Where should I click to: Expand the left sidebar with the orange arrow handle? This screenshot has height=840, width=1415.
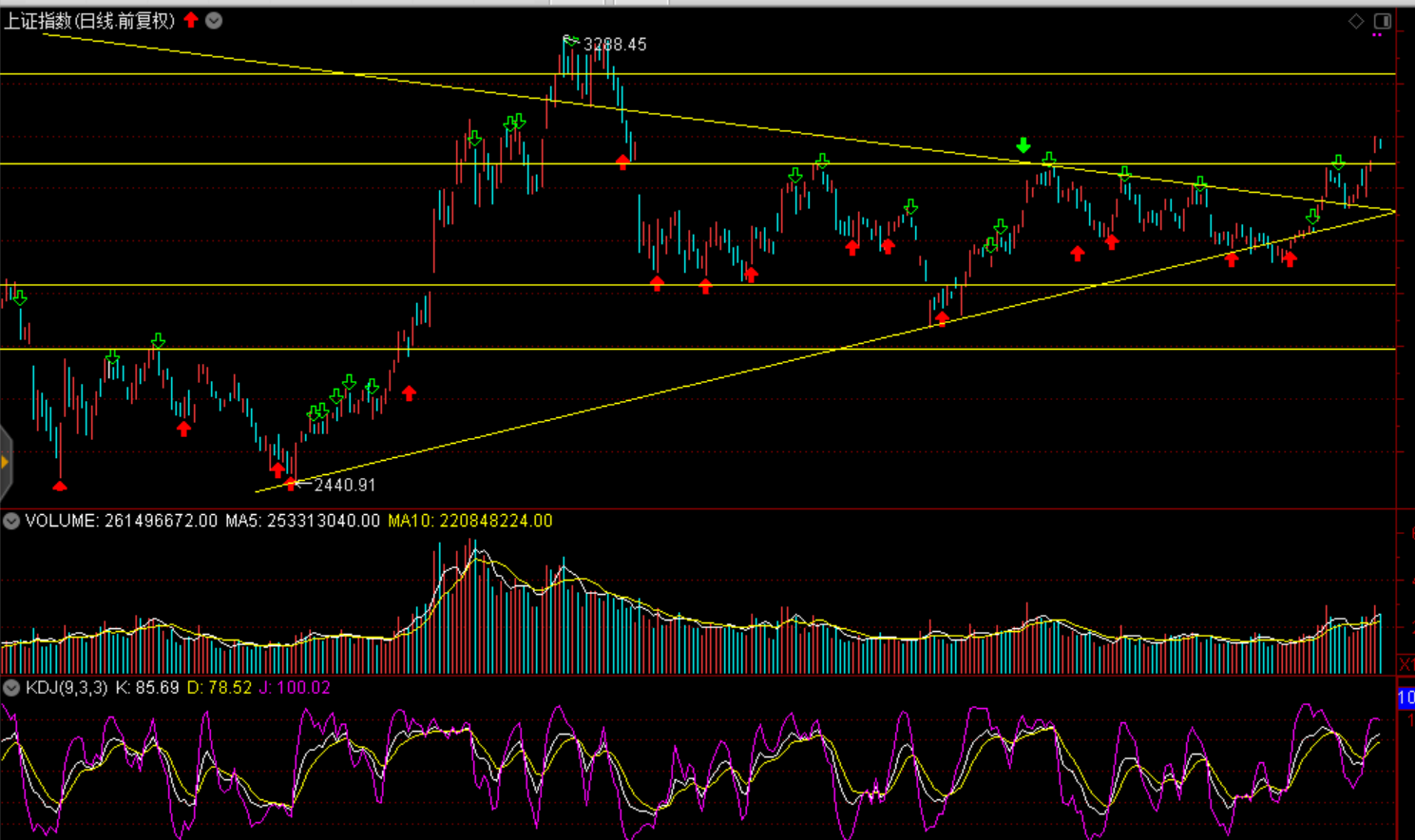5,463
